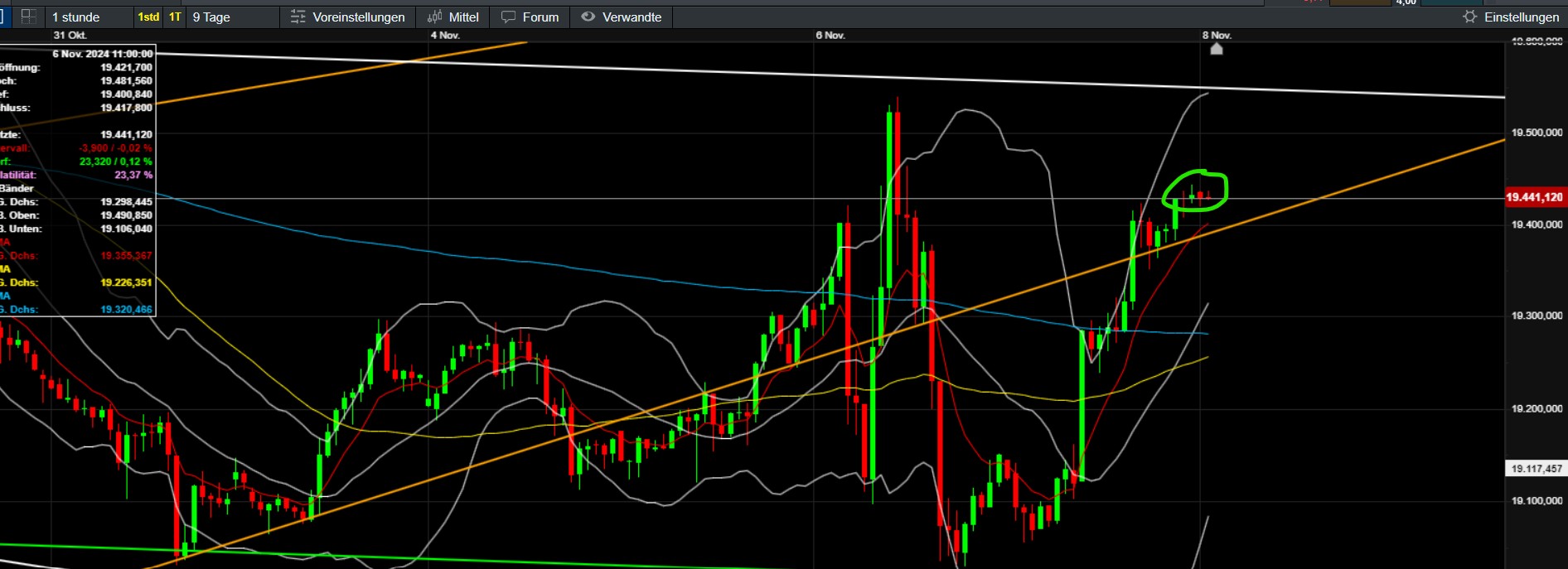1568x569 pixels.
Task: Click the 19.100,000 axis price label
Action: 1537,500
